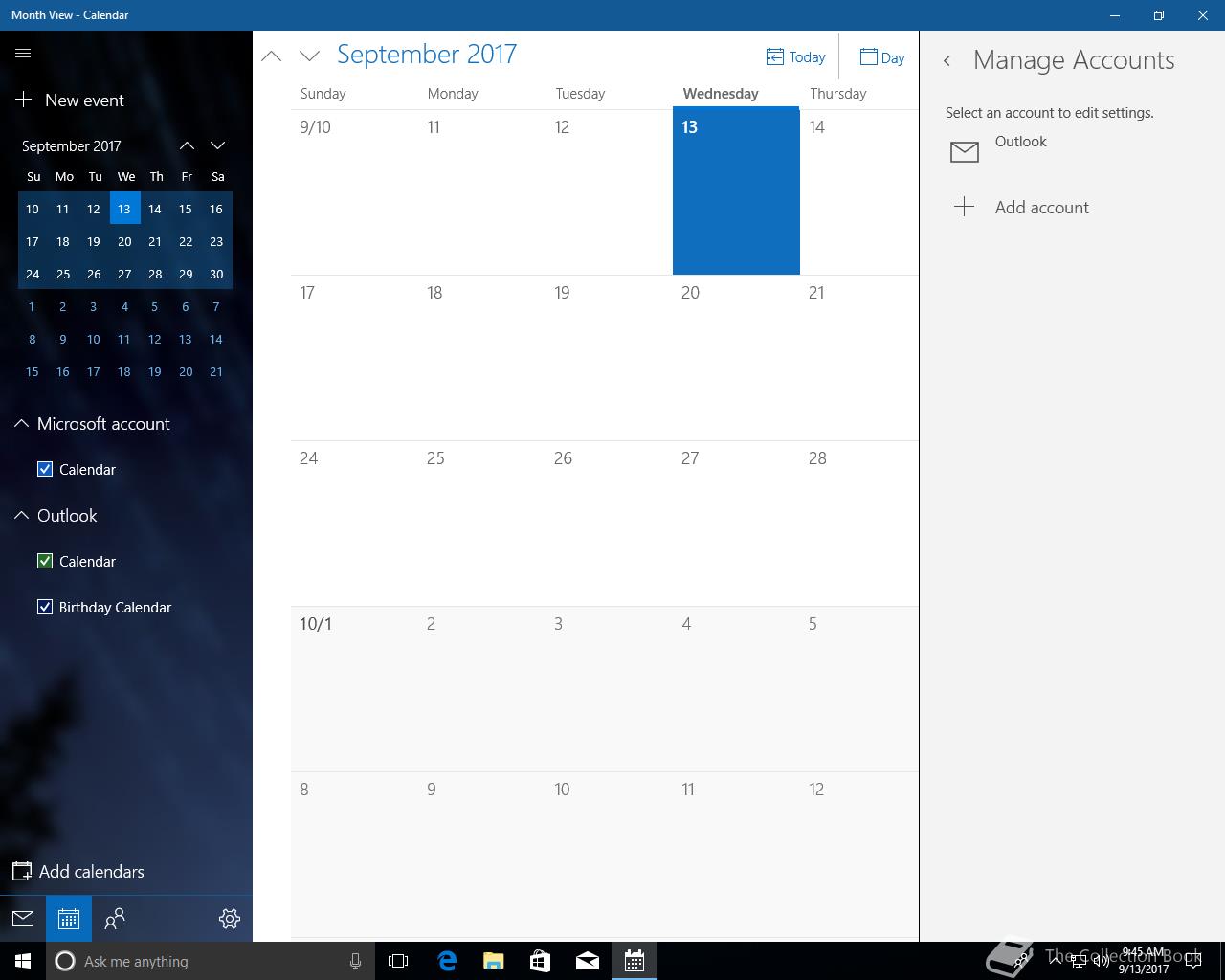Go back from Manage Accounts pane

pos(947,60)
